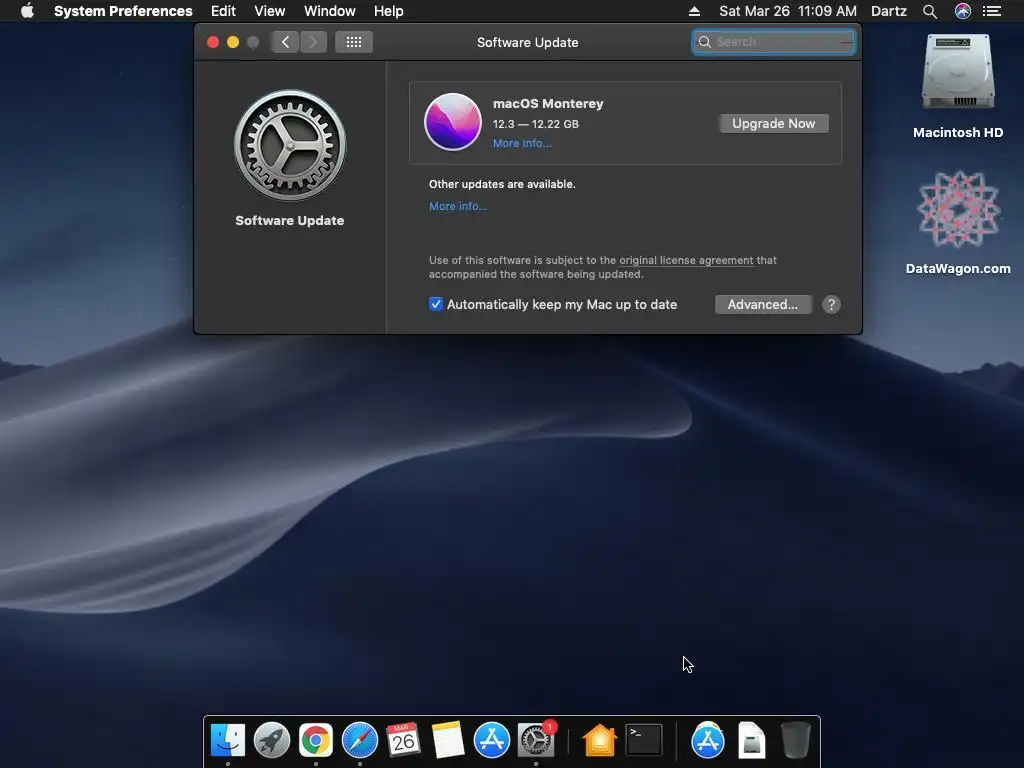Click the 12.3 — 12.22 GB size text
The width and height of the screenshot is (1024, 768).
pyautogui.click(x=536, y=124)
